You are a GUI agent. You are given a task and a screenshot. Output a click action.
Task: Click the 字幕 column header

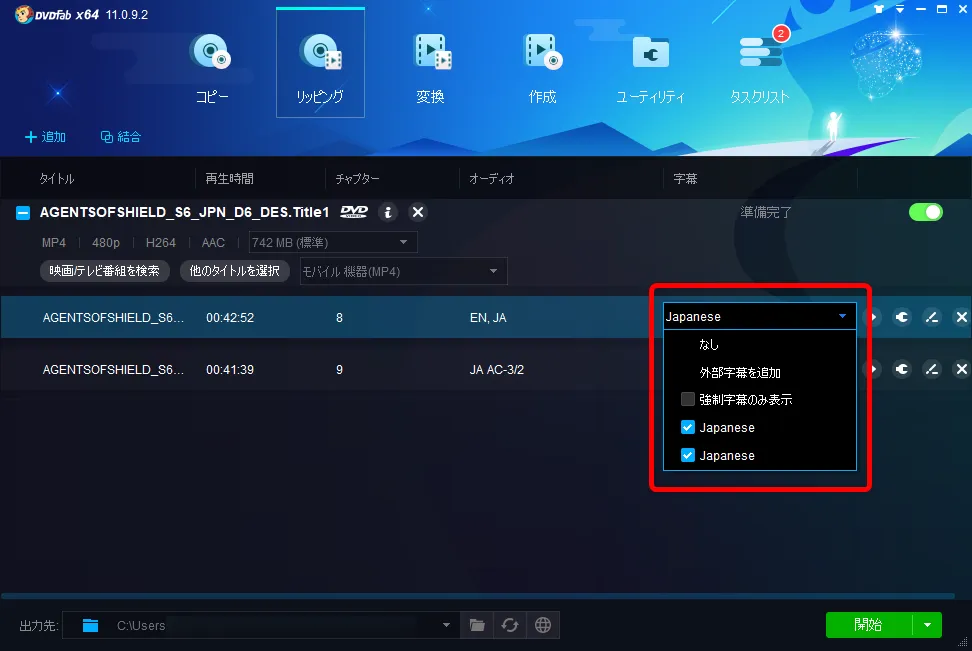(685, 179)
